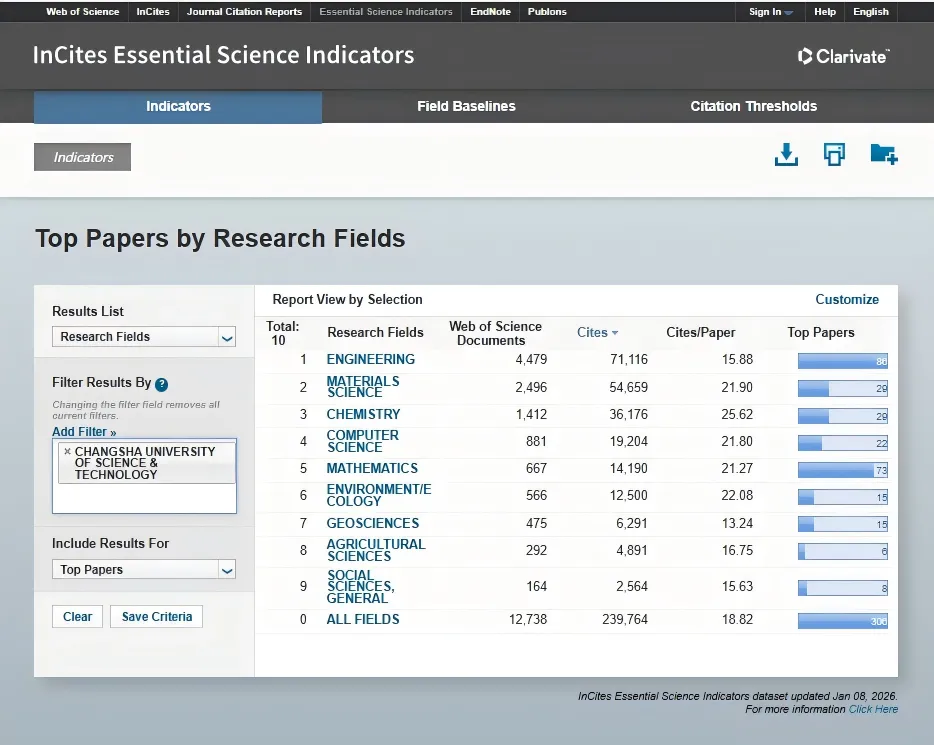
Task: Switch to the Field Baselines tab
Action: click(x=466, y=107)
